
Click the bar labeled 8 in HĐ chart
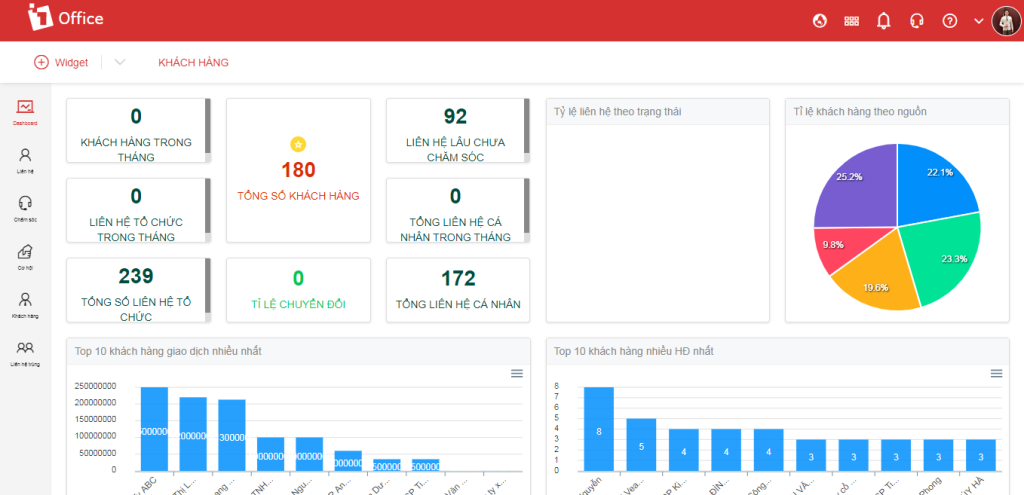tap(599, 429)
